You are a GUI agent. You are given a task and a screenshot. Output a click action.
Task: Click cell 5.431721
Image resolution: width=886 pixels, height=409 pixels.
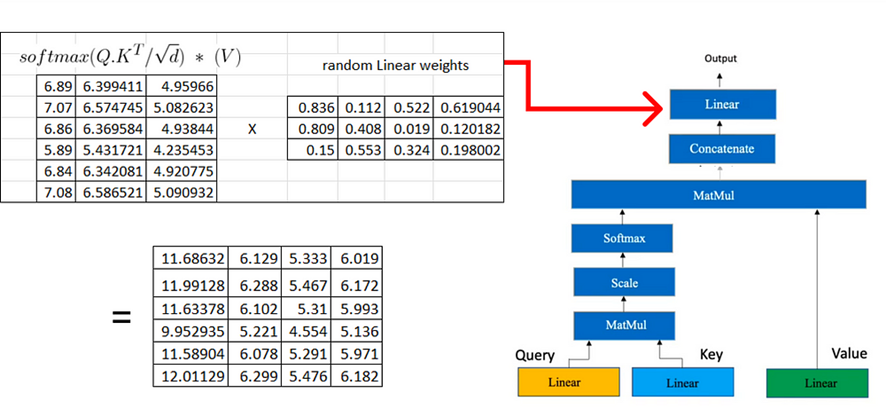pyautogui.click(x=110, y=150)
